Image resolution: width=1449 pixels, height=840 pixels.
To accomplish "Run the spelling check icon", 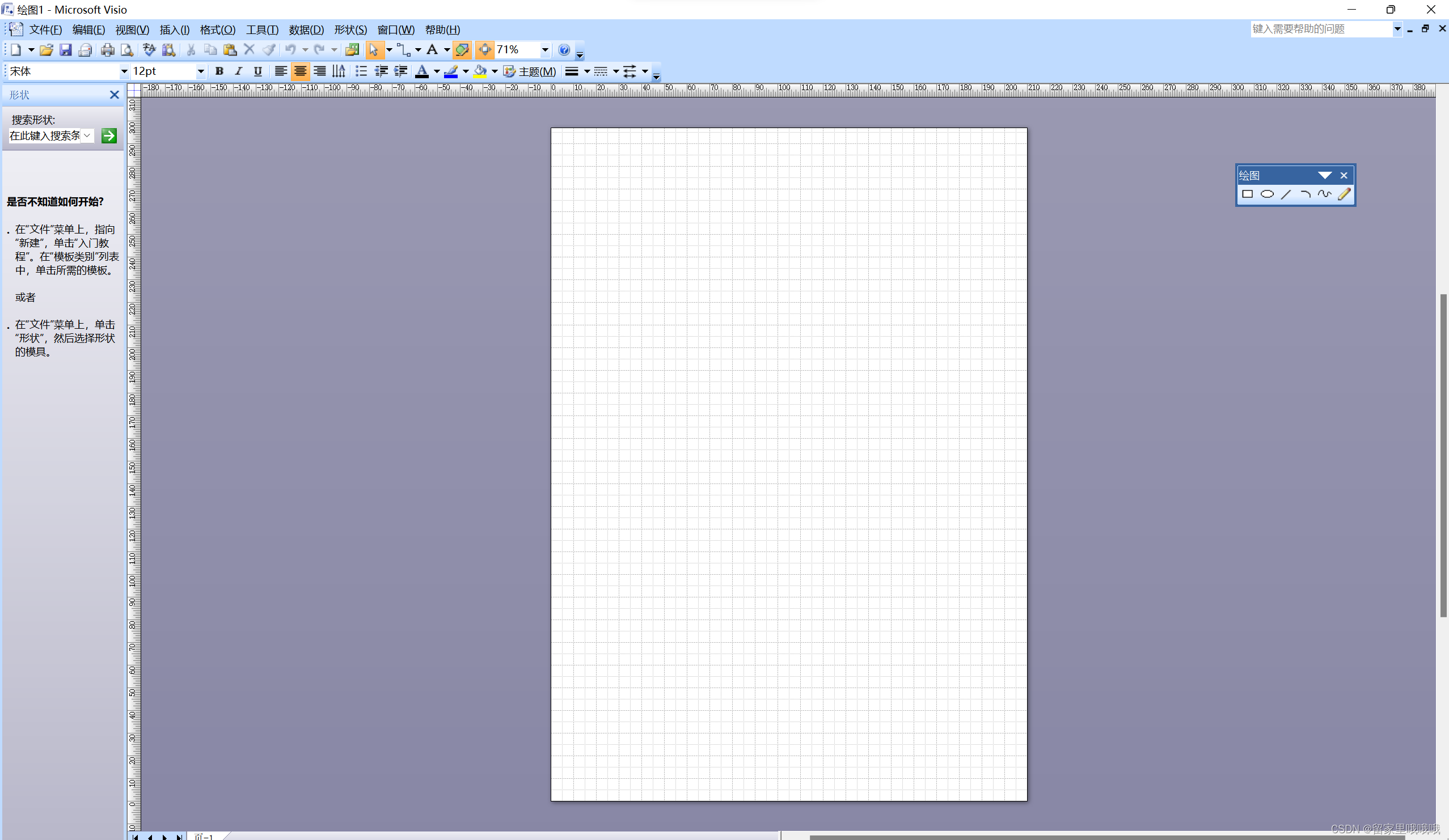I will tap(150, 50).
